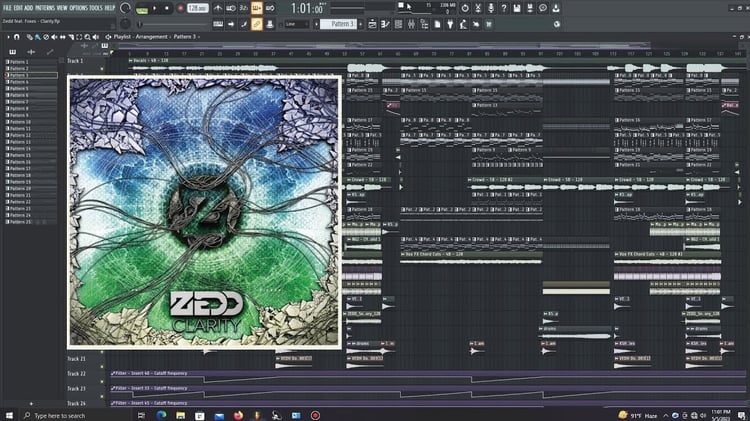Click the playback speaker tool in playlist
750x421 pixels.
(96, 37)
